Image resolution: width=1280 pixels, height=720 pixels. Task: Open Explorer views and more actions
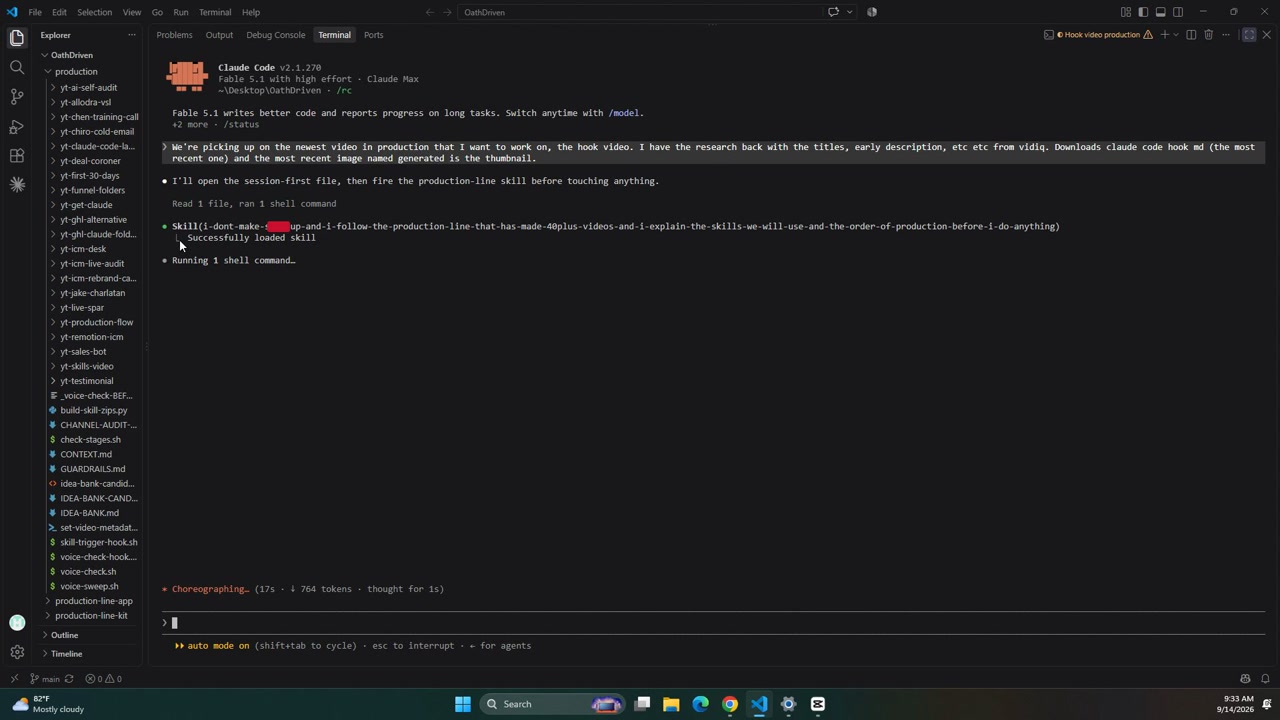pos(131,35)
